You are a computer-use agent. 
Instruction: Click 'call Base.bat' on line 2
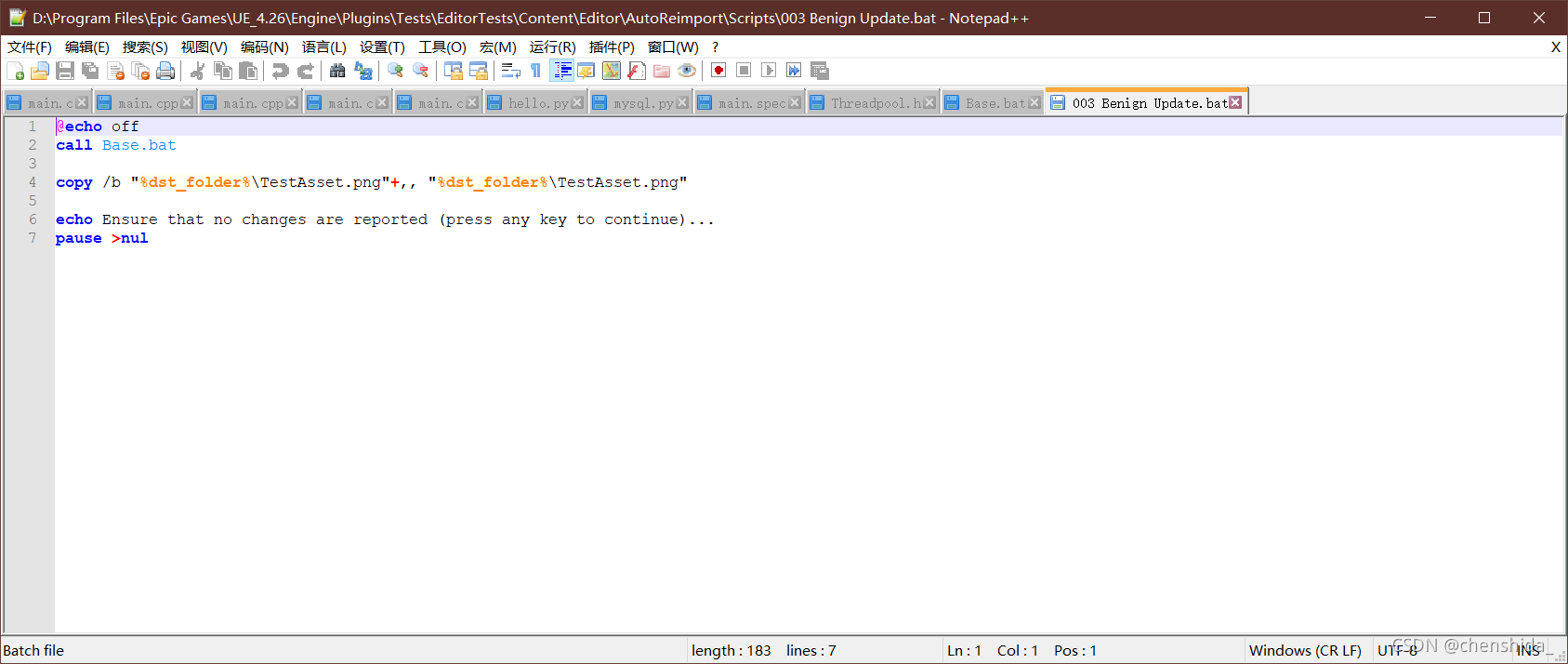click(115, 145)
